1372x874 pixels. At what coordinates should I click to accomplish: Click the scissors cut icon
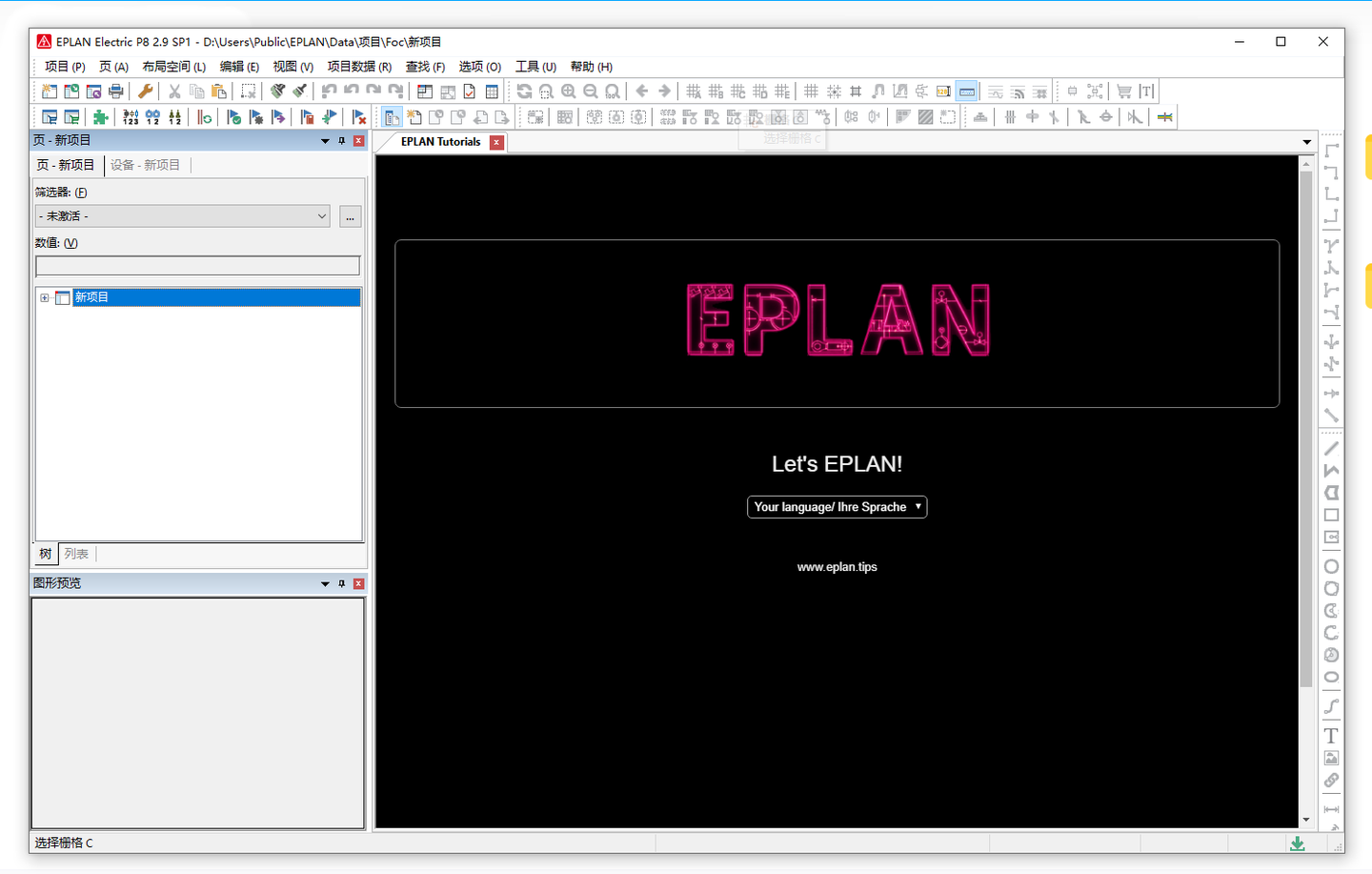(174, 91)
